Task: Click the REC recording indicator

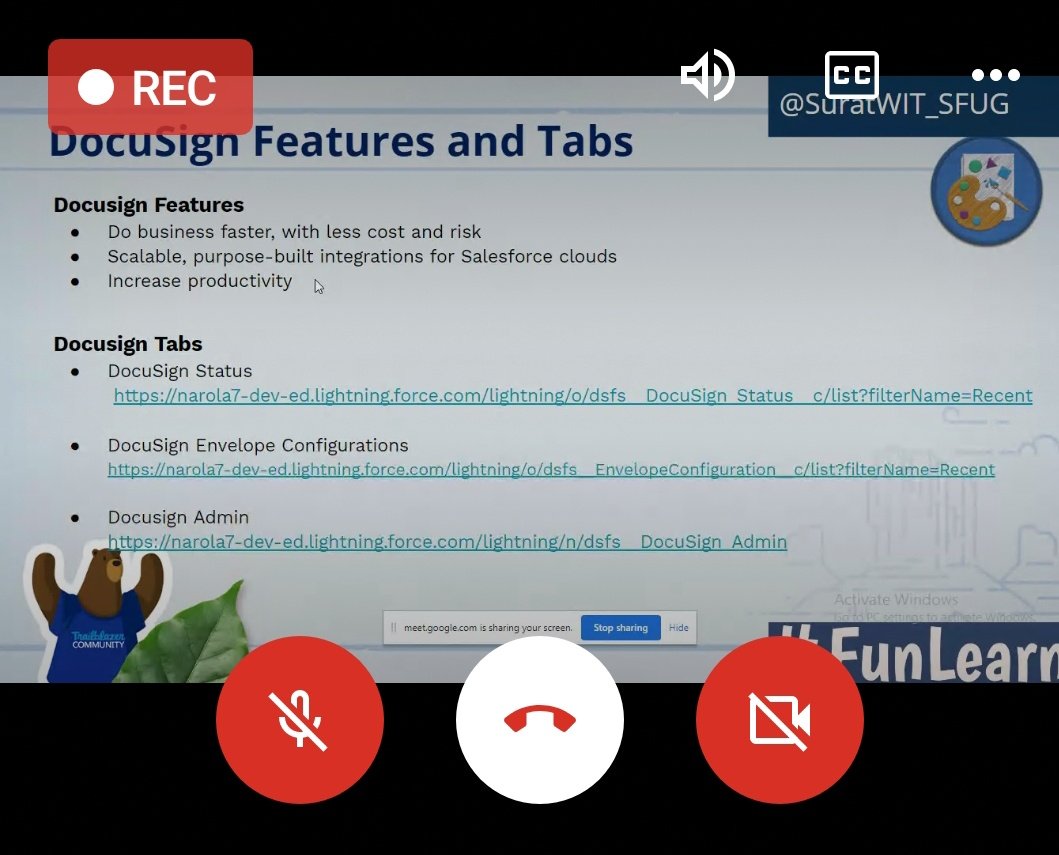Action: [x=150, y=87]
